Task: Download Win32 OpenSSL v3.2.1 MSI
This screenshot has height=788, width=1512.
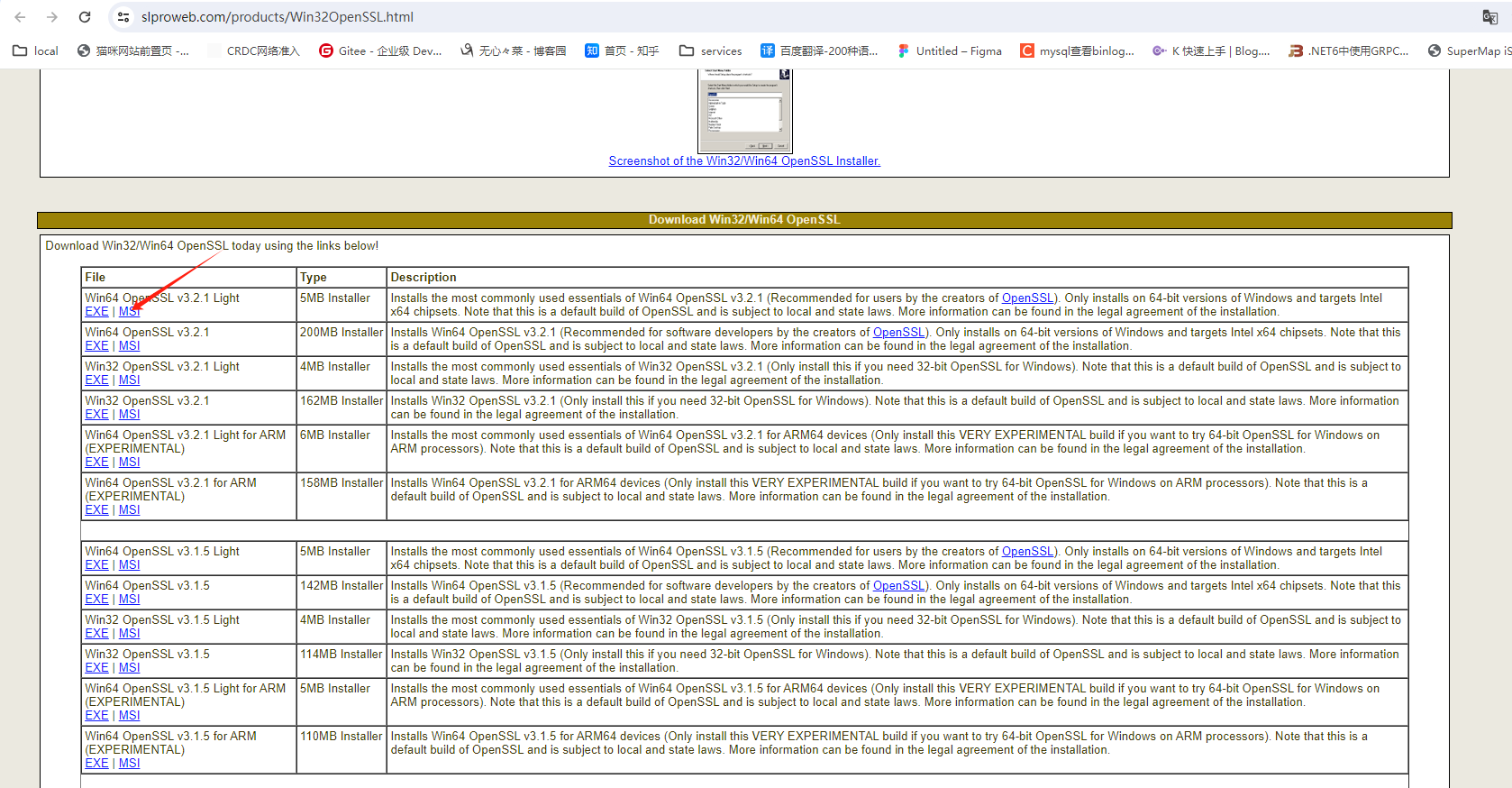Action: point(130,415)
